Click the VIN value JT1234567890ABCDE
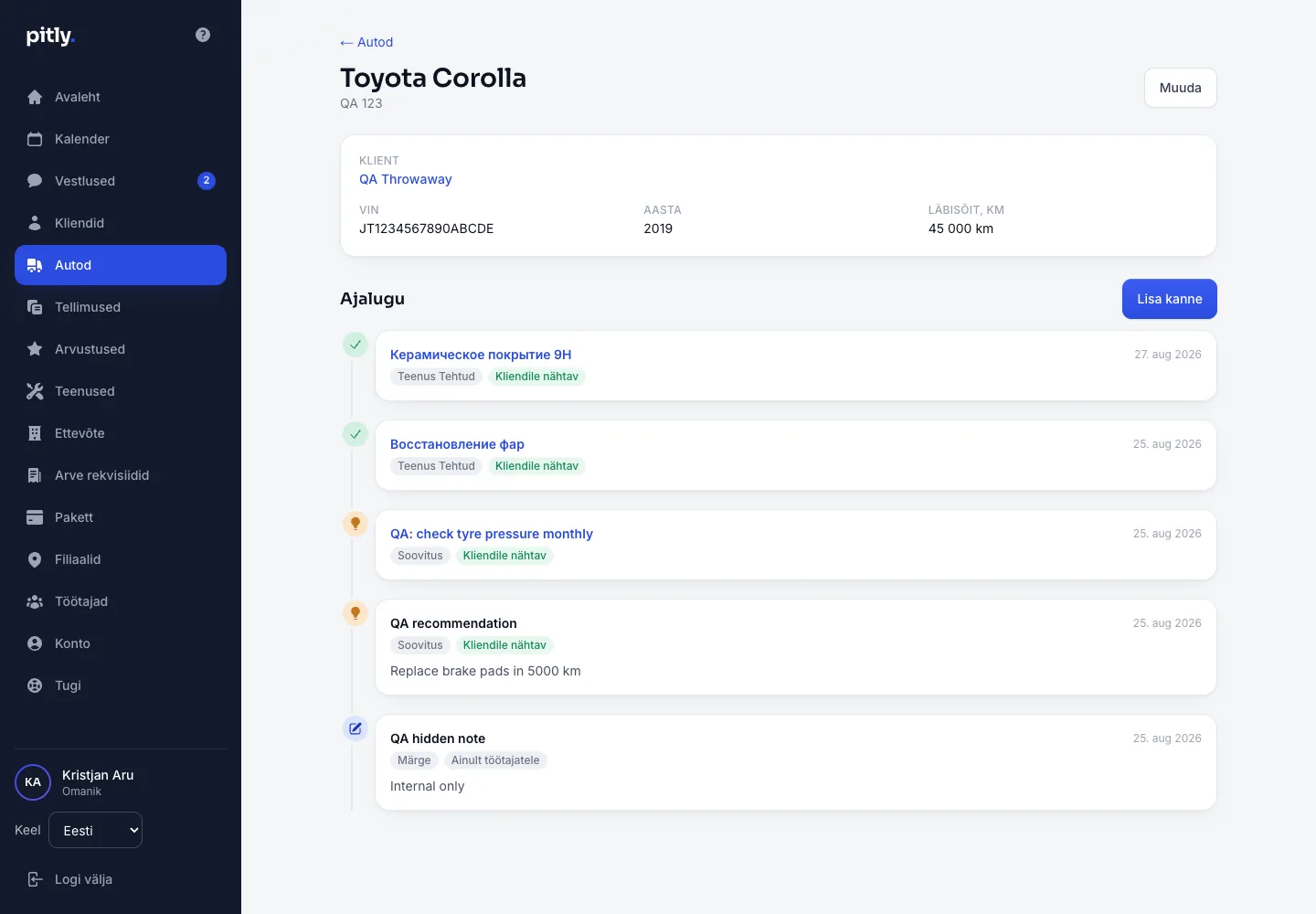Image resolution: width=1316 pixels, height=914 pixels. (427, 228)
